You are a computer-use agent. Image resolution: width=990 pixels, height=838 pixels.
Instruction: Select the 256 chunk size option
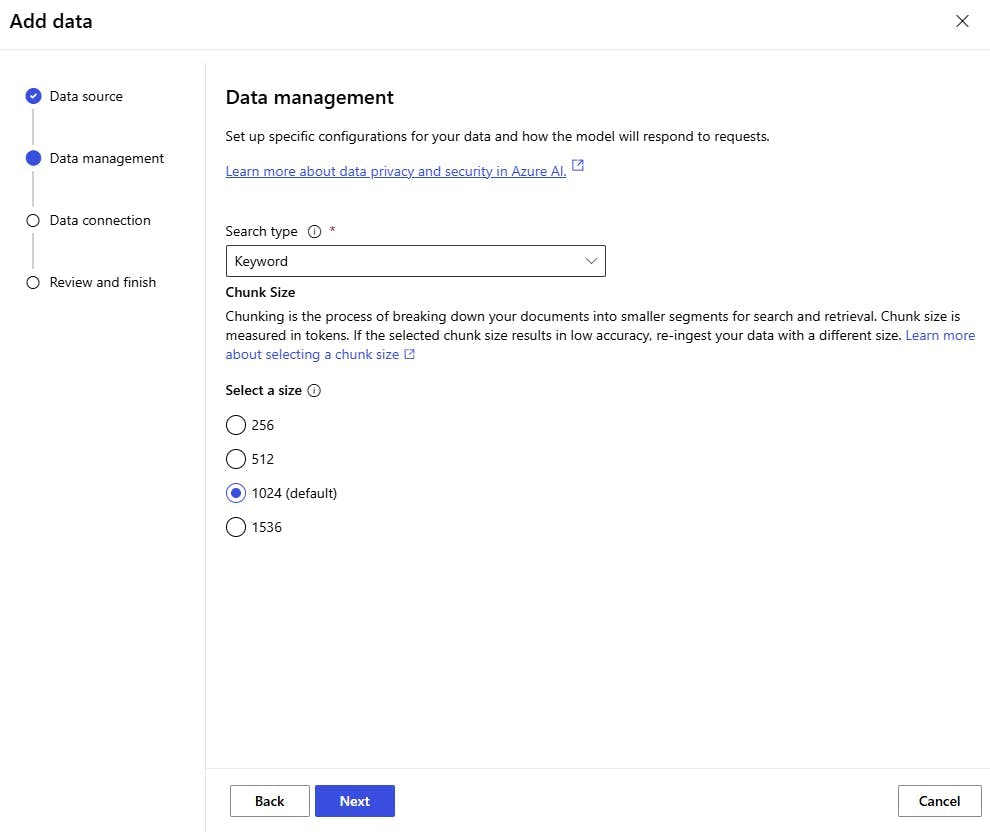236,425
